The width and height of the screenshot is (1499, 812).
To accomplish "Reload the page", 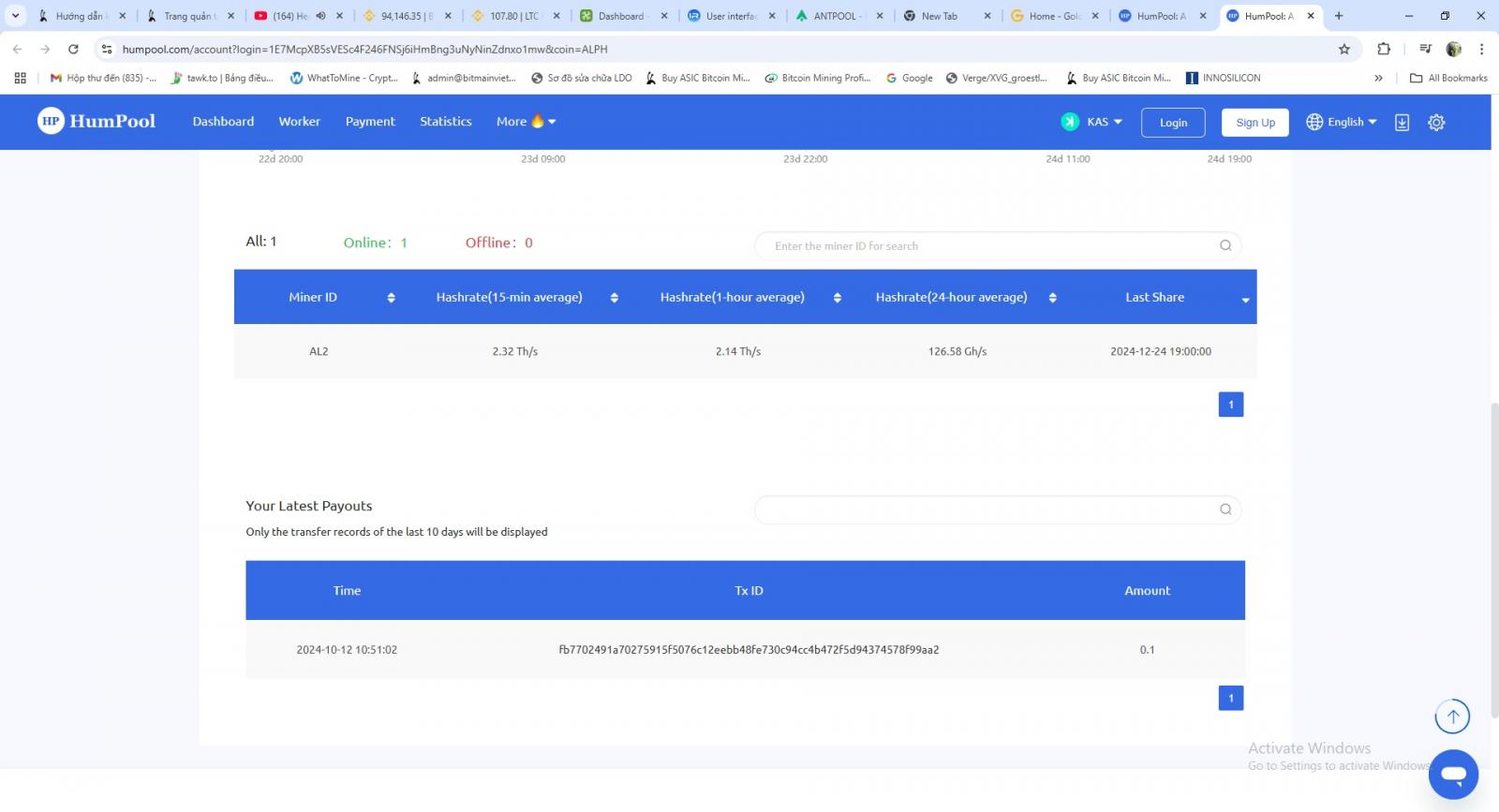I will tap(73, 49).
